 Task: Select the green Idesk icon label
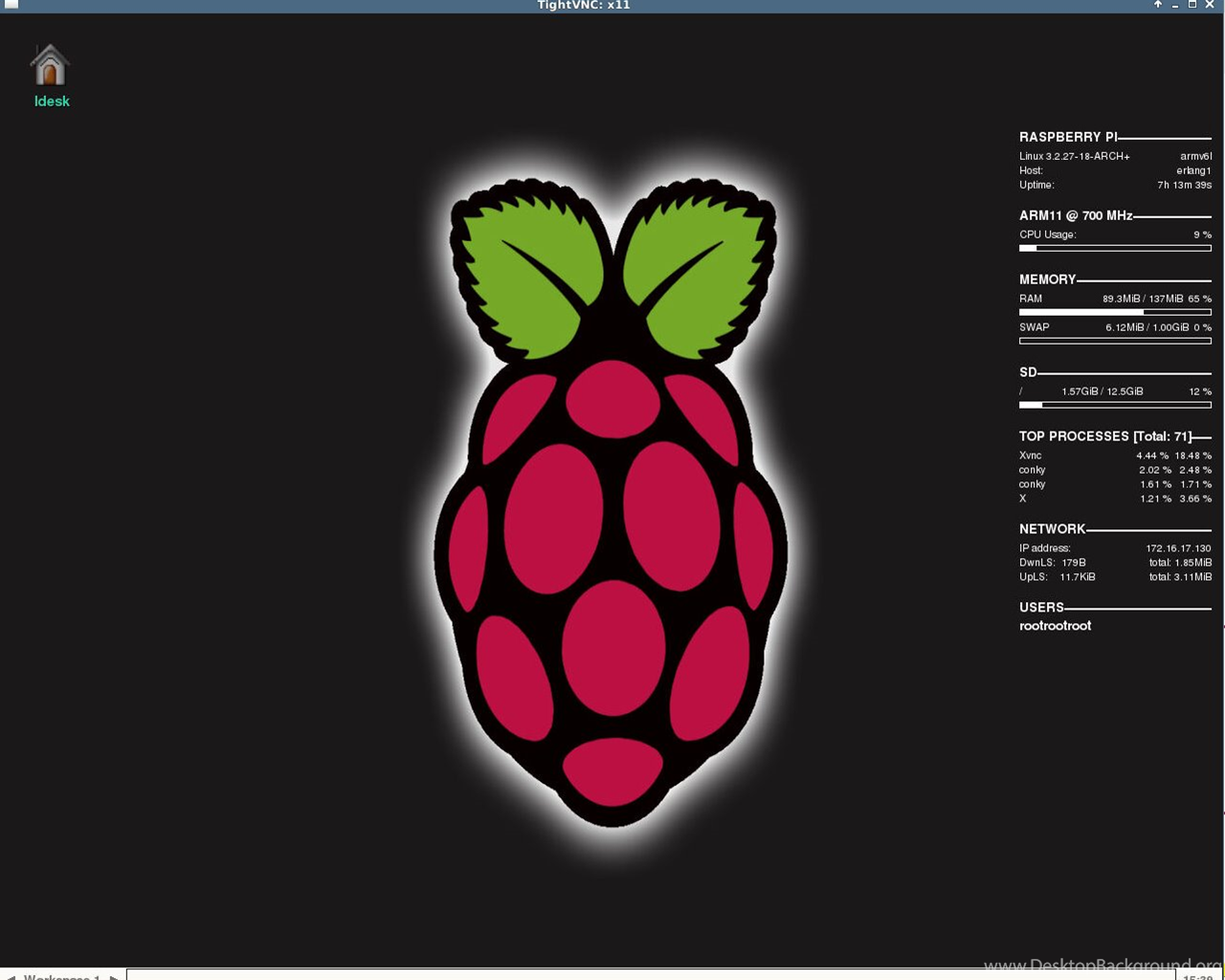[52, 101]
